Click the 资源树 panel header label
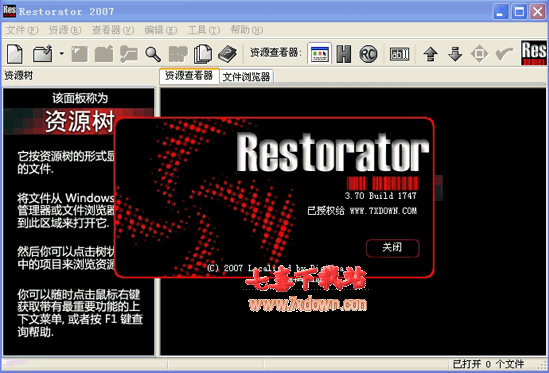The width and height of the screenshot is (549, 373). (x=19, y=75)
